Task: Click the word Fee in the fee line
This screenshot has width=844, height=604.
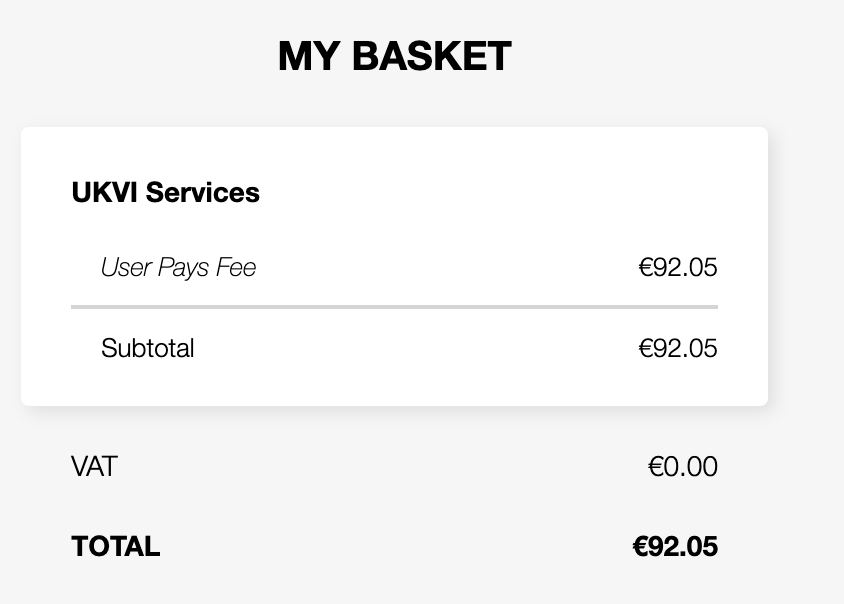Action: coord(236,268)
